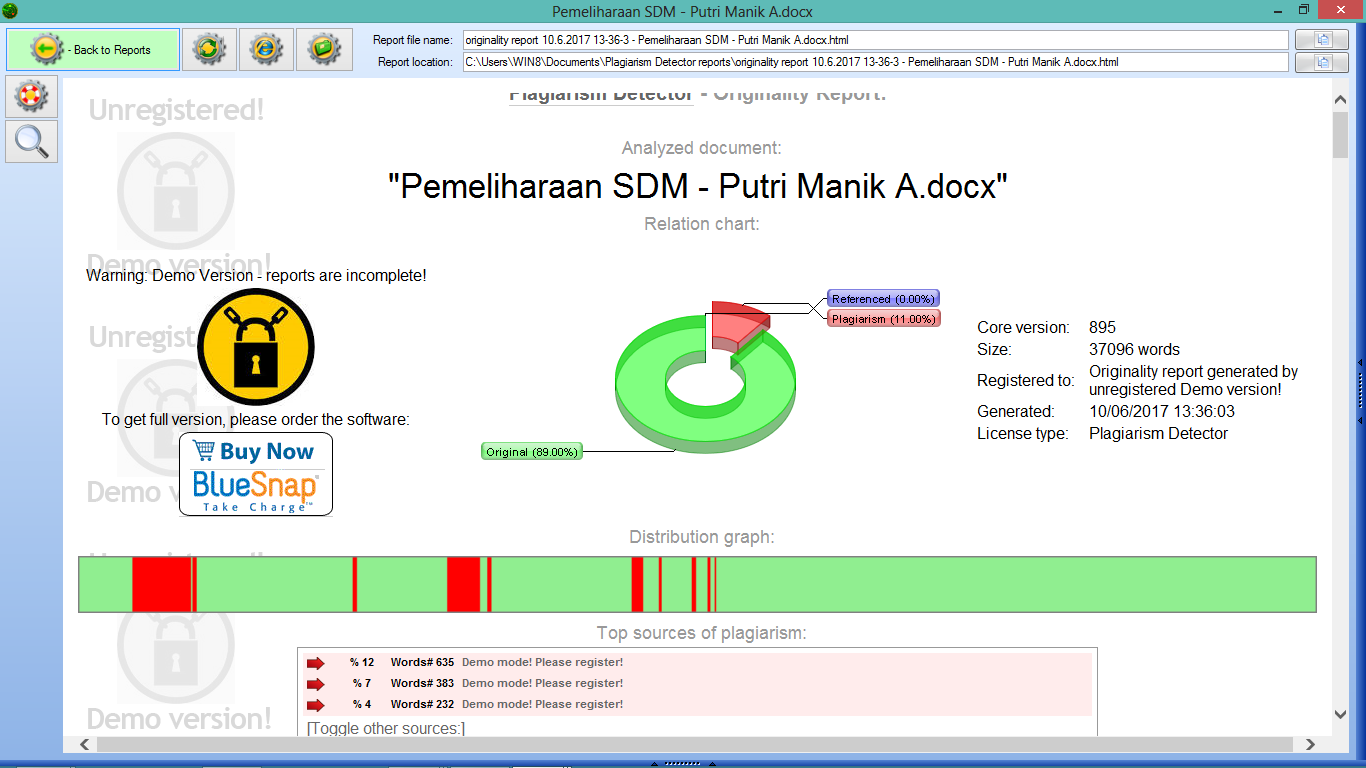Image resolution: width=1366 pixels, height=768 pixels.
Task: Click red arrow beside the % 4 source
Action: (316, 705)
